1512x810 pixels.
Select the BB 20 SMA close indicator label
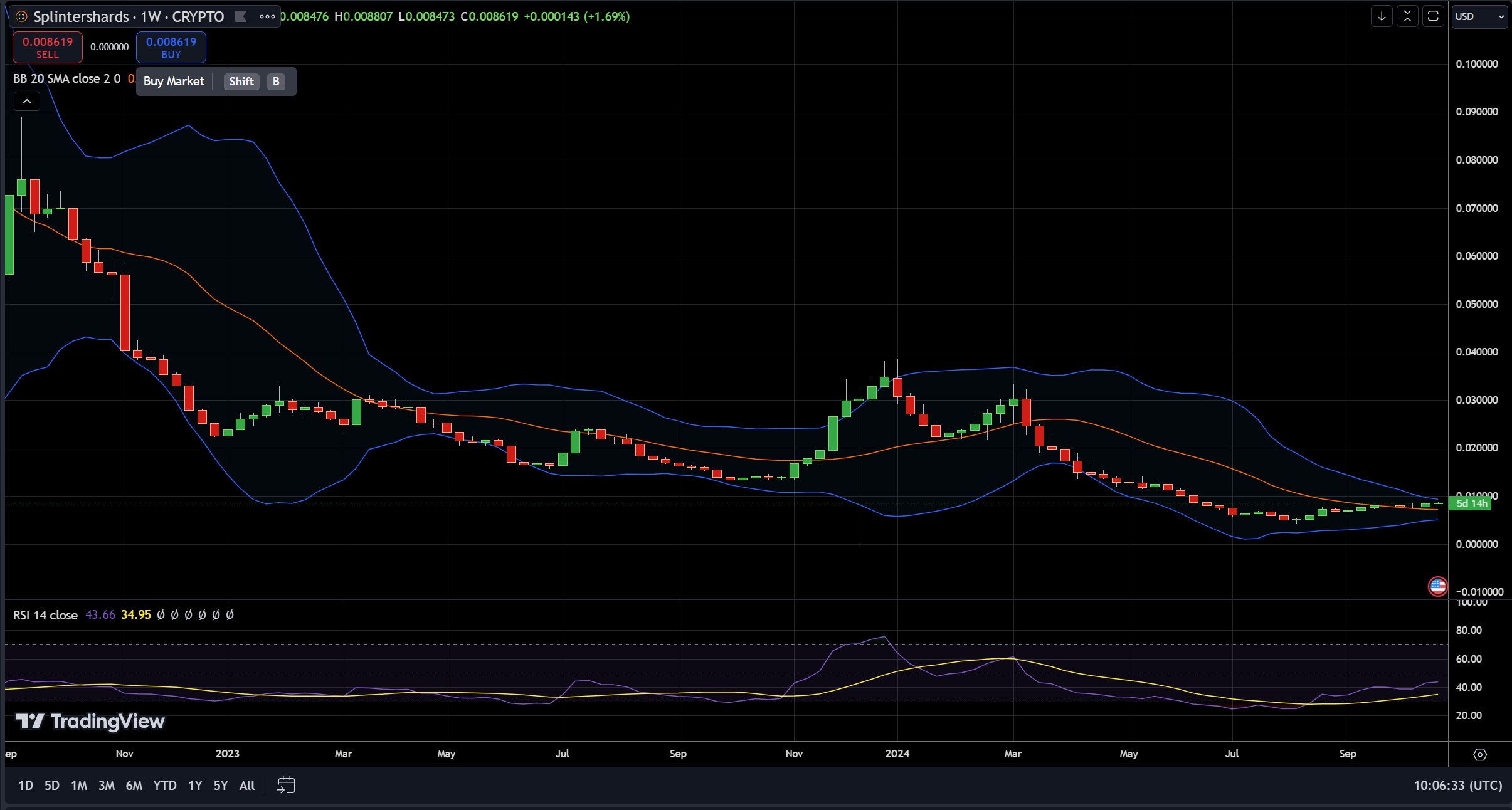pyautogui.click(x=67, y=79)
